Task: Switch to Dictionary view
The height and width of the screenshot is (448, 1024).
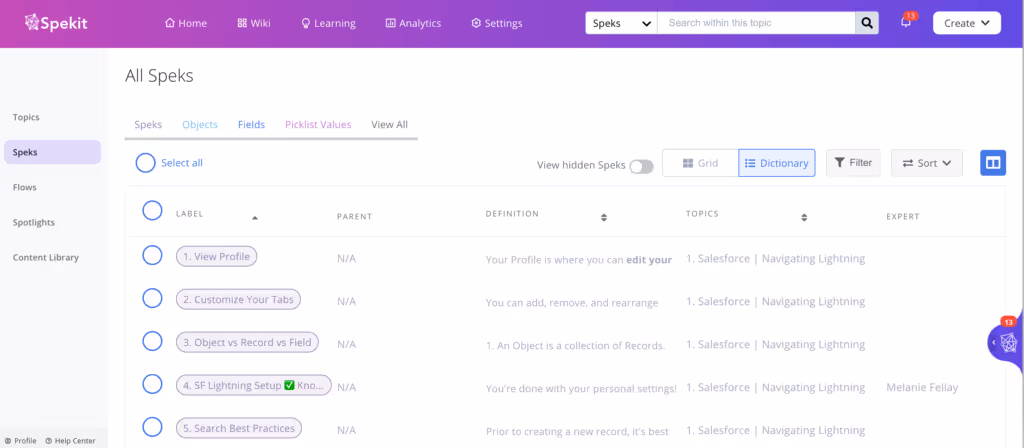Action: 776,163
